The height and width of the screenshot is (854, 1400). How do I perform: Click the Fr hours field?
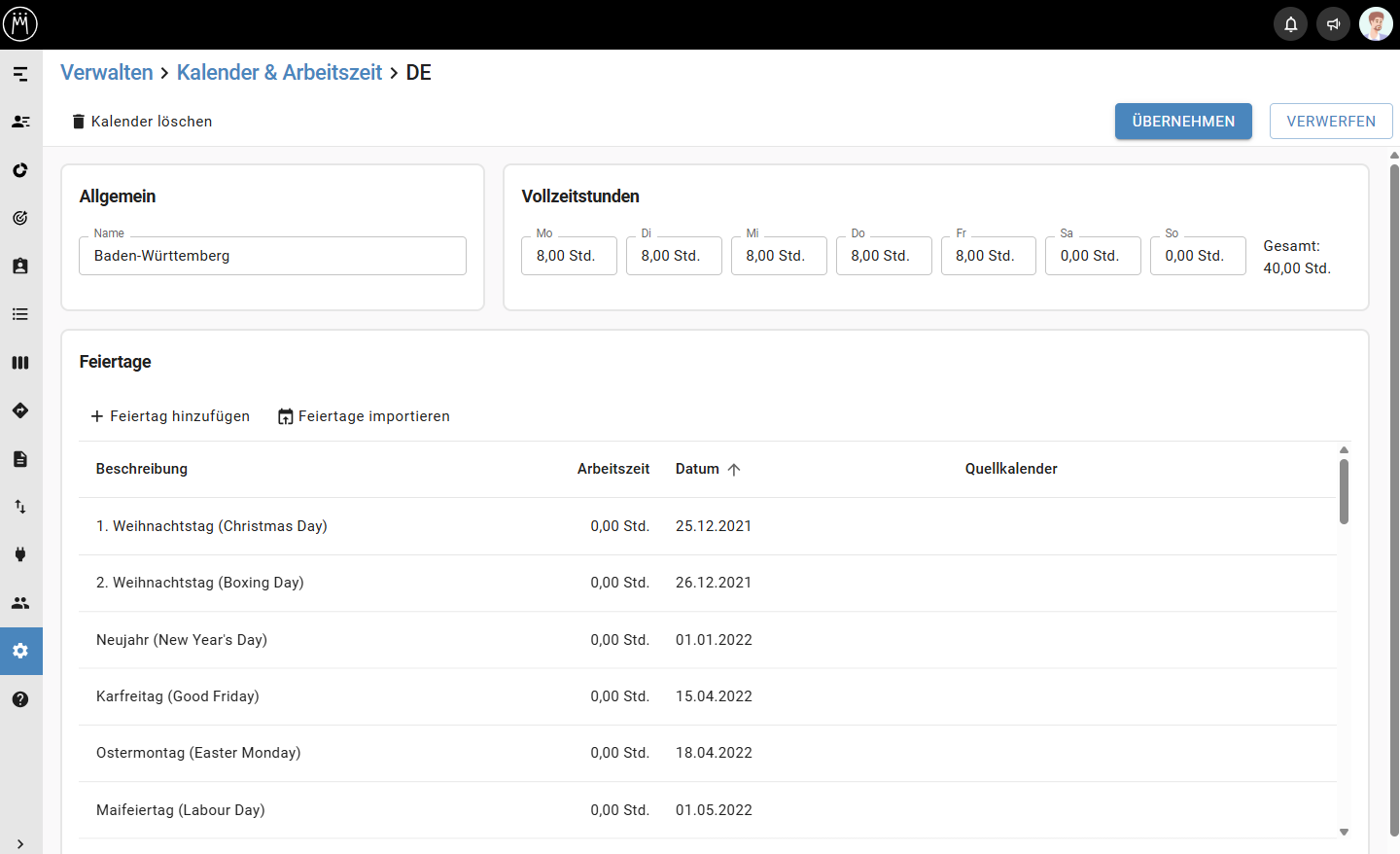(x=989, y=256)
